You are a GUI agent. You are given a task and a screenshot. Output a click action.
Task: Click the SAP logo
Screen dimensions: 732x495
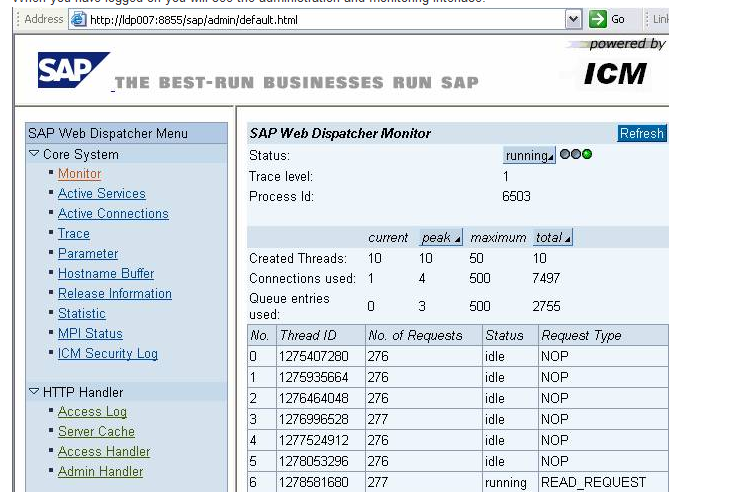tap(73, 70)
